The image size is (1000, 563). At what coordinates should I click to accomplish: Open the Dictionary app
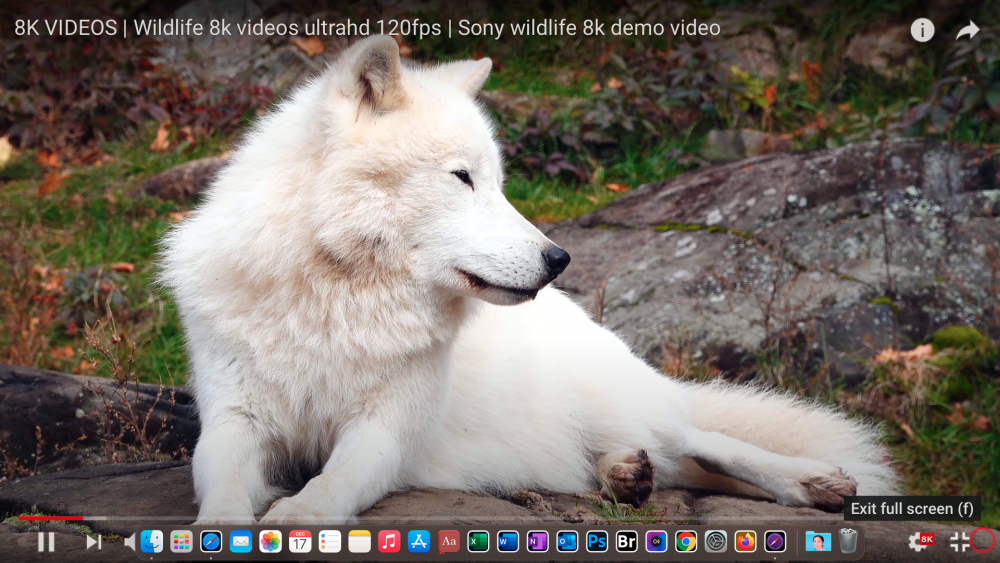448,542
